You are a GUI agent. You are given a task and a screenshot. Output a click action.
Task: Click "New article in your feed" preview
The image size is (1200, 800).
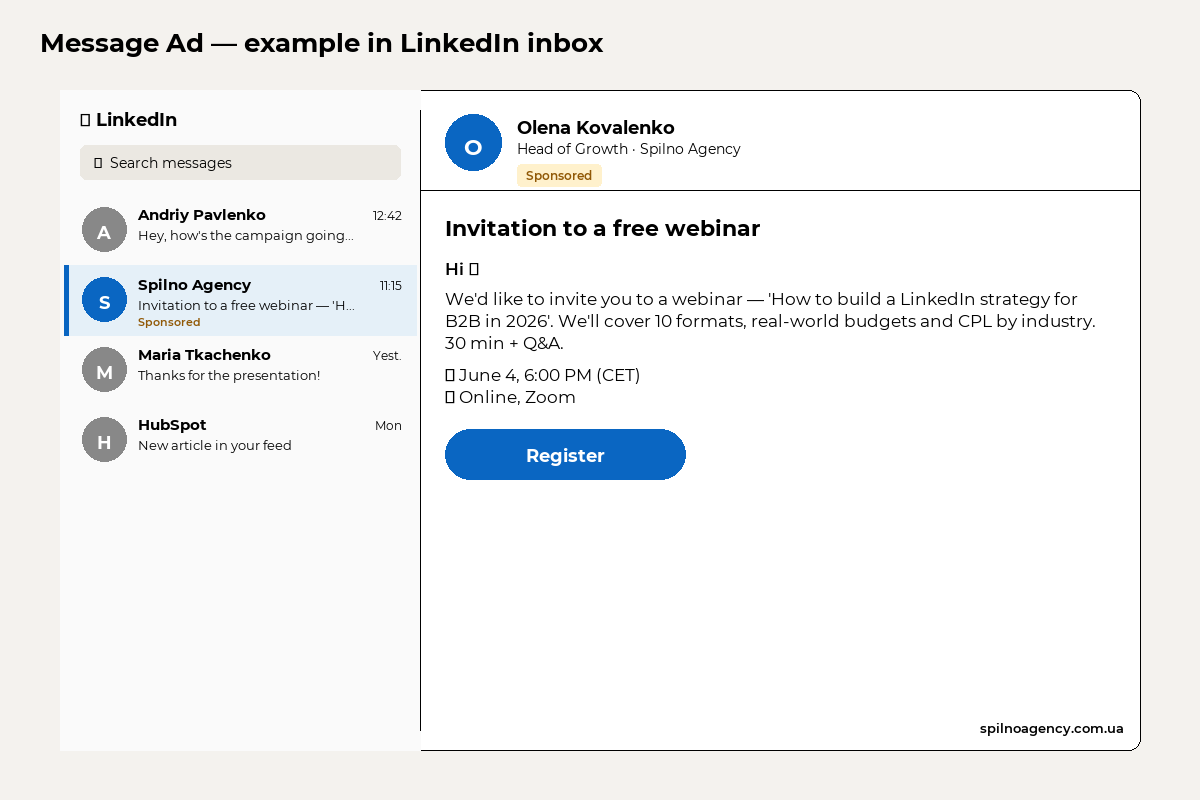click(x=215, y=445)
